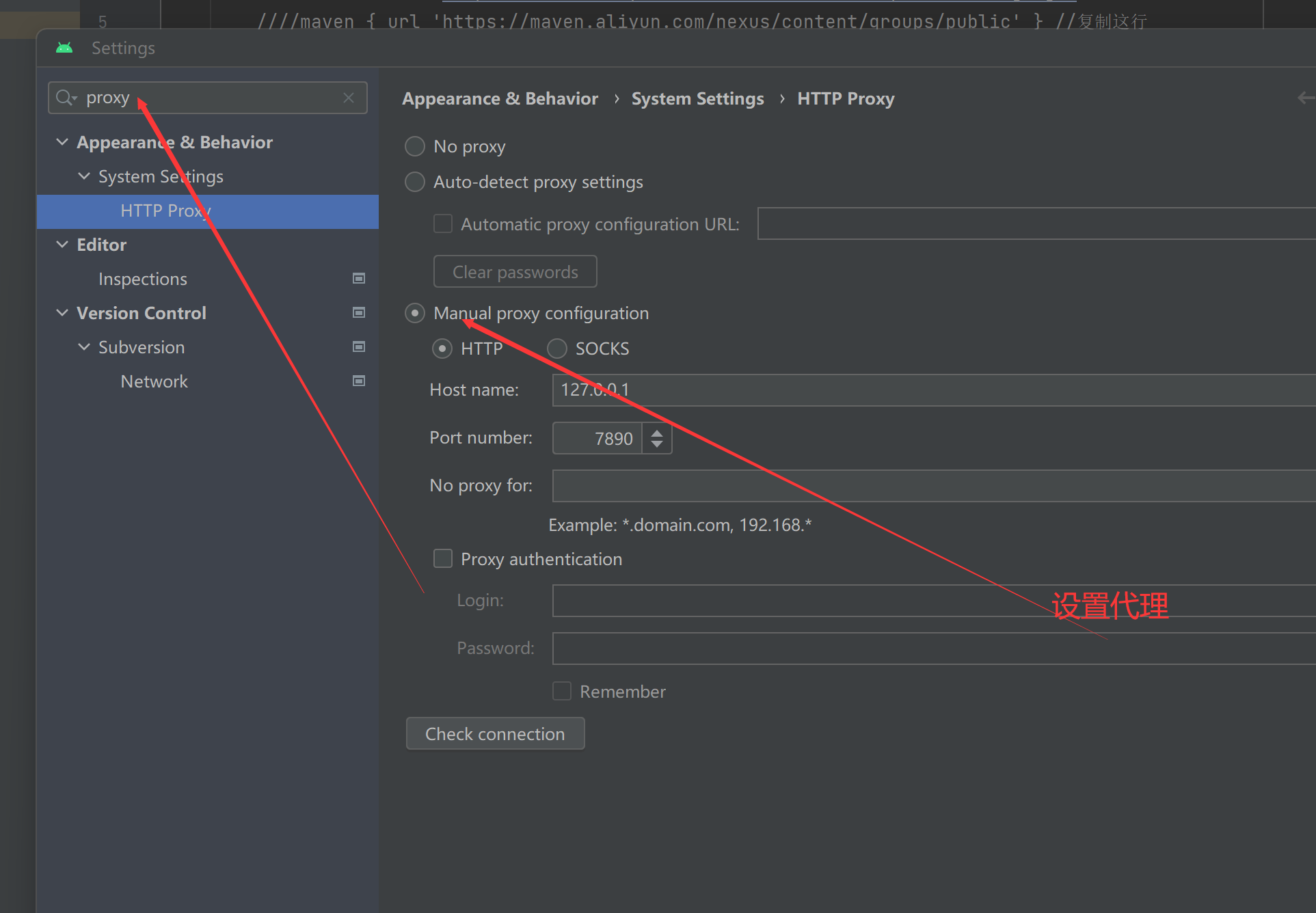
Task: Tick the Remember password checkbox
Action: (x=562, y=692)
